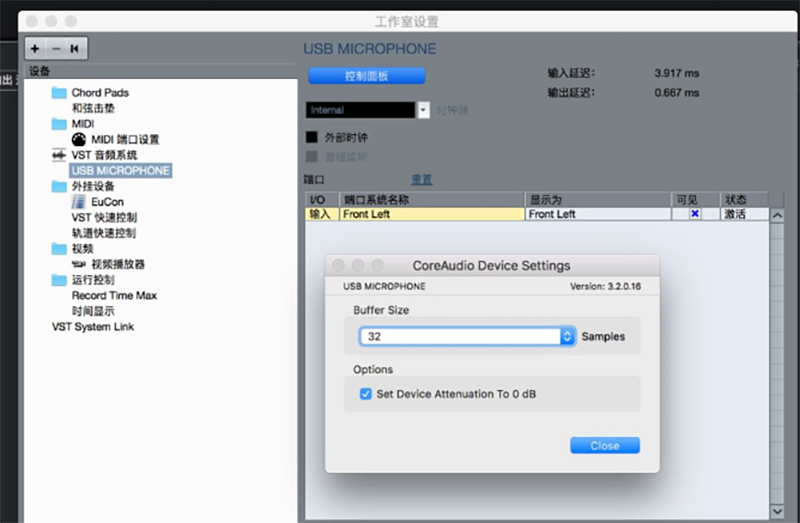This screenshot has height=523, width=800.
Task: Click the 重置 reset link above port table
Action: [421, 180]
